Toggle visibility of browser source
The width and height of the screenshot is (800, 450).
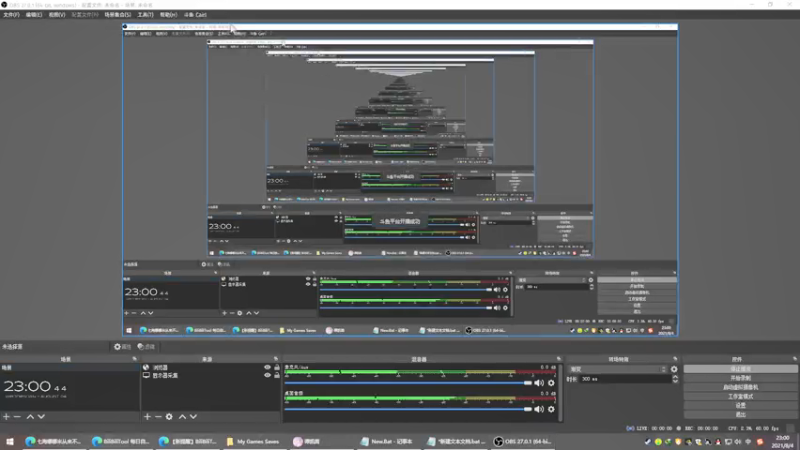[x=267, y=367]
